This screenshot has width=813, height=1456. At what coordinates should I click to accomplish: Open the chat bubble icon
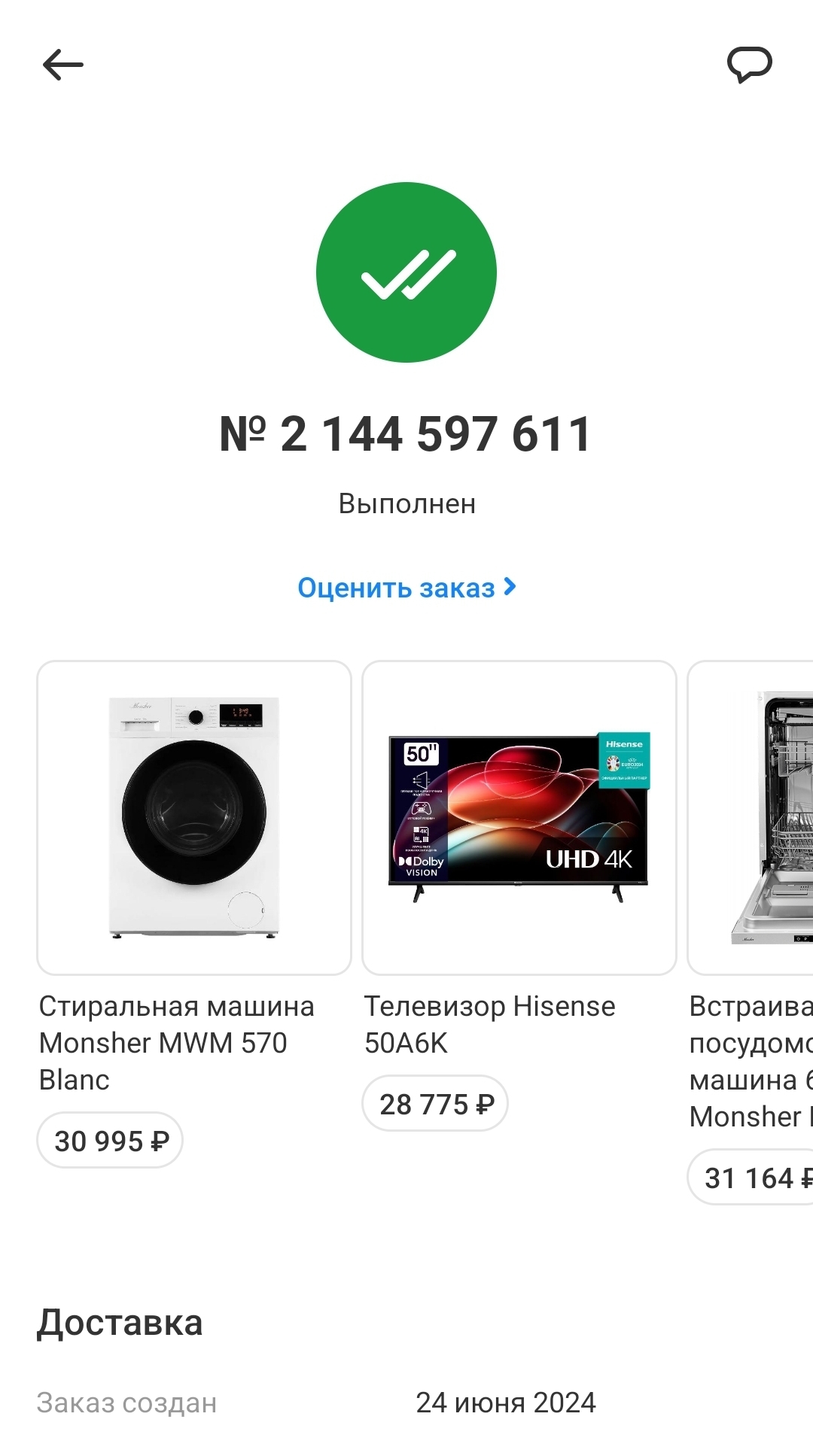click(x=749, y=64)
